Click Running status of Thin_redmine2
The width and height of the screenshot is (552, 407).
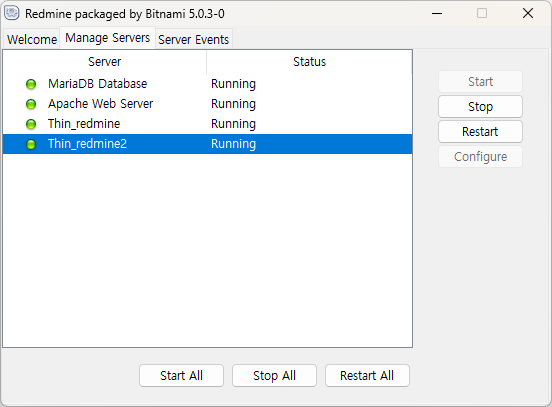233,144
